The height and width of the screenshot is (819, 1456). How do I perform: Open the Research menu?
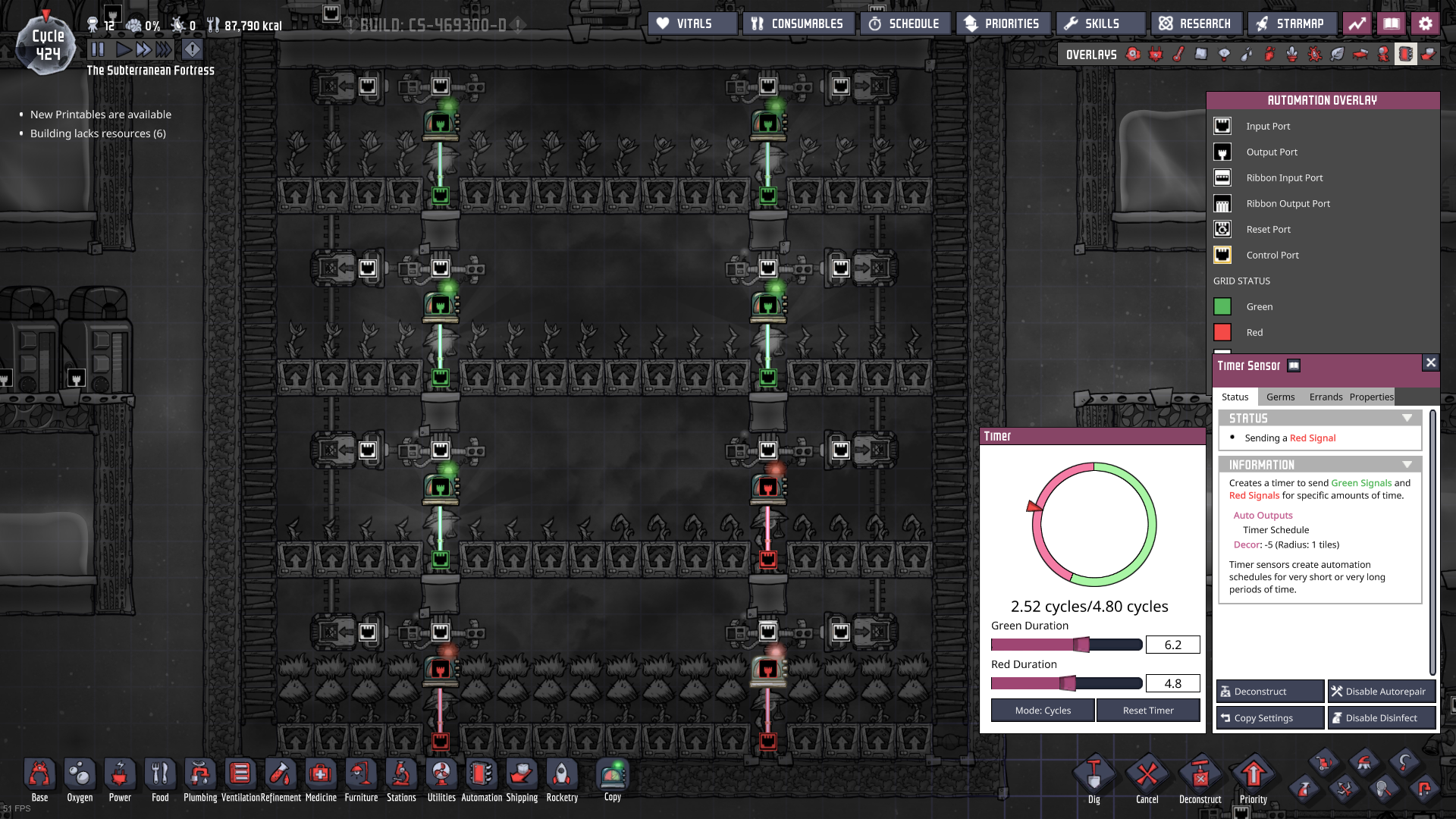[x=1196, y=24]
